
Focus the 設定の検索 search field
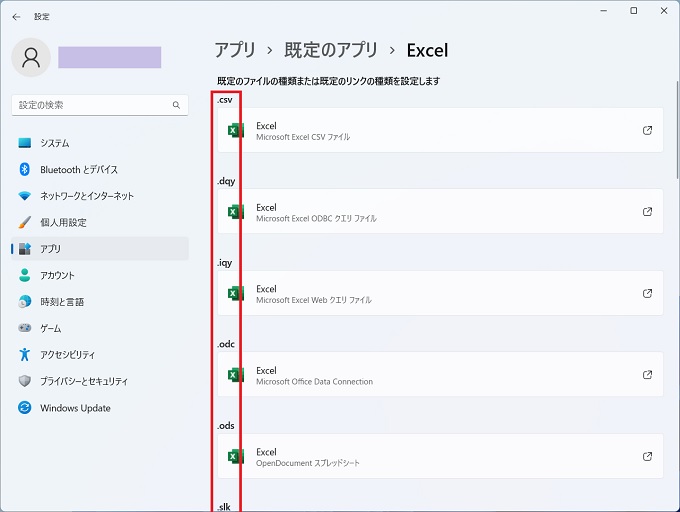100,105
